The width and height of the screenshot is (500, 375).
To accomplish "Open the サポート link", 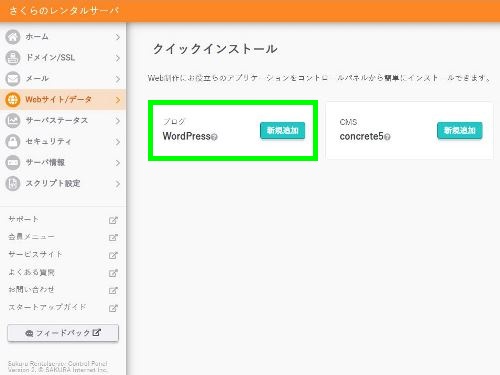I will 23,219.
